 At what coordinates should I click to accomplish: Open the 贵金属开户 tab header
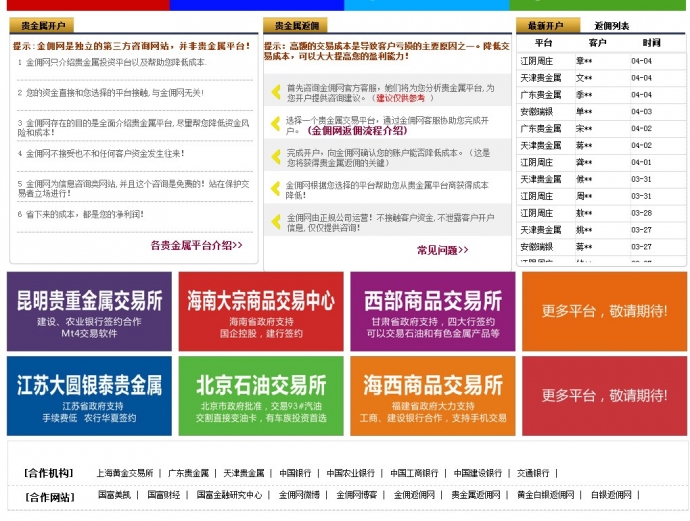(x=42, y=26)
